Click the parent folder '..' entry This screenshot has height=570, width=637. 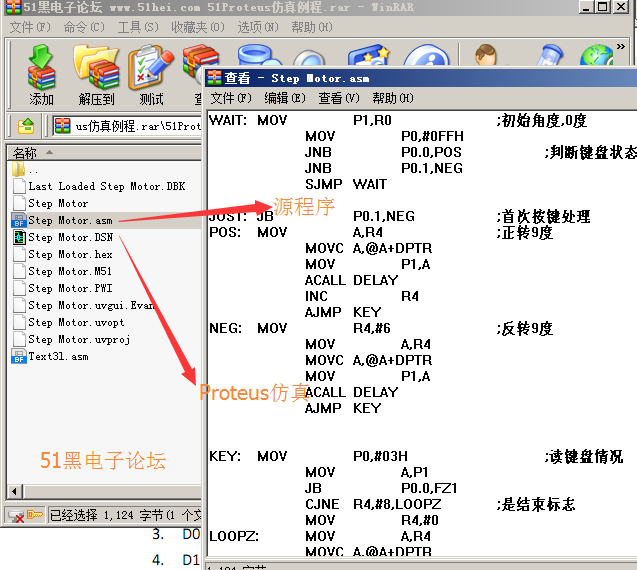click(26, 169)
